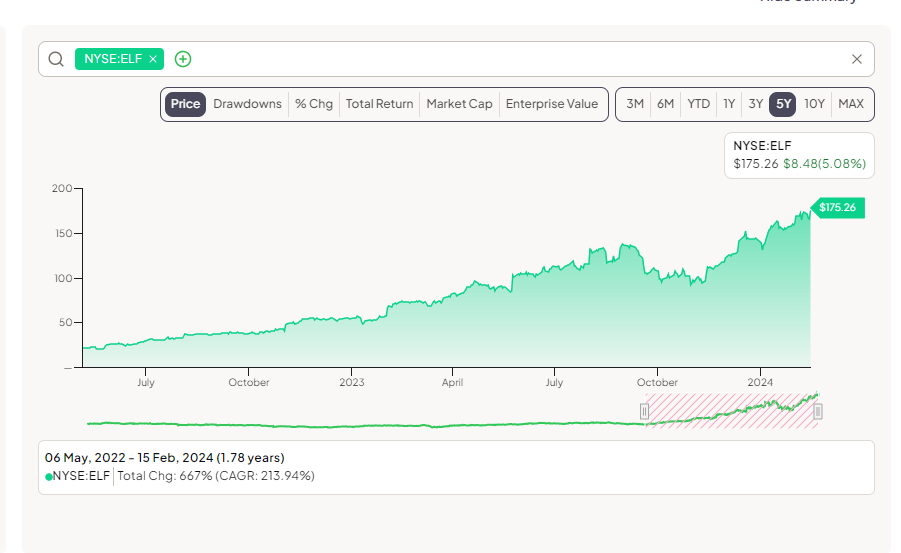Click the left range slider handle
The width and height of the screenshot is (901, 553).
coord(644,412)
